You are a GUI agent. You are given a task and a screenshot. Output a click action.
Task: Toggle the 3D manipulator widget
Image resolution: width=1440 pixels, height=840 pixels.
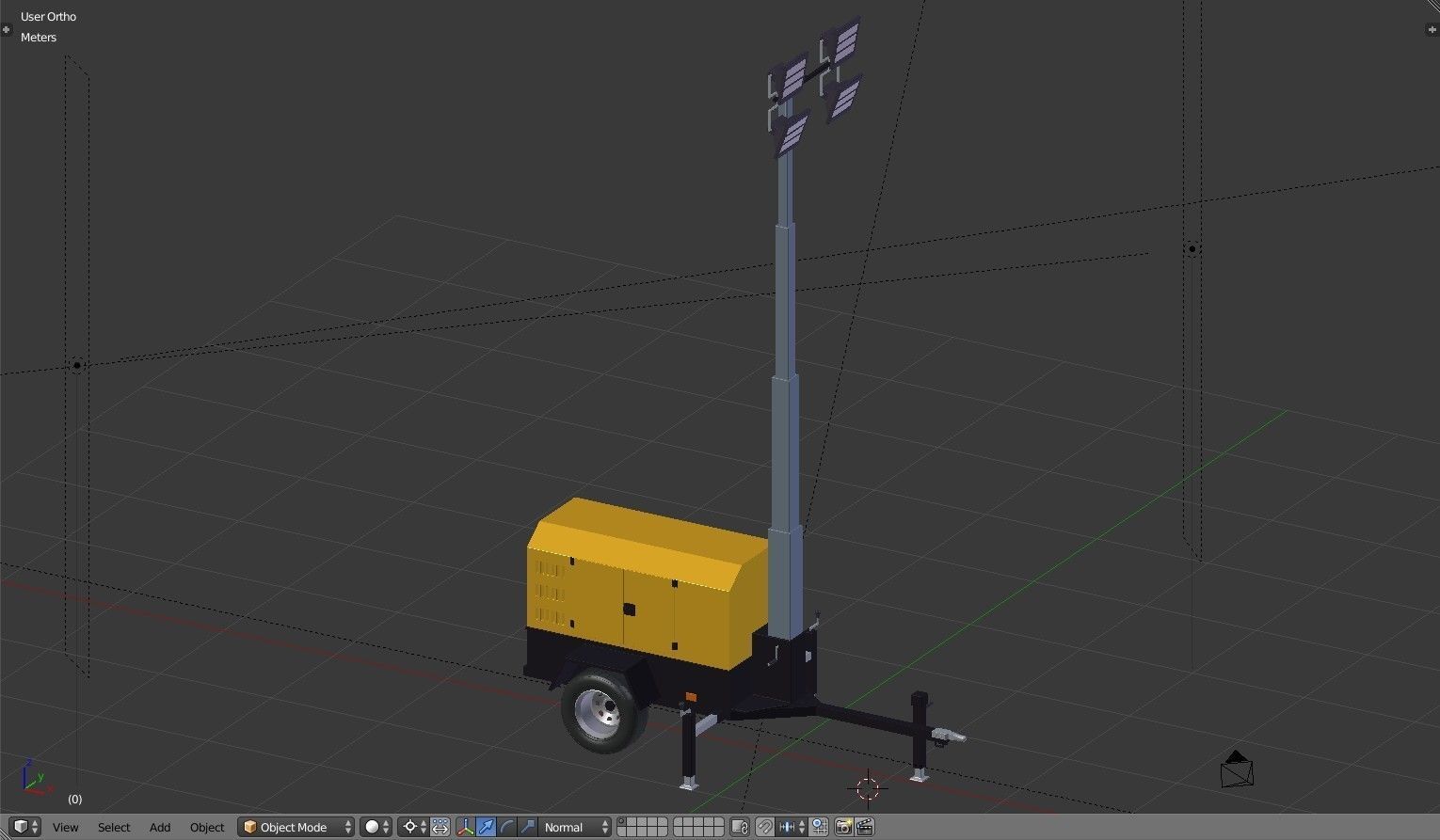point(465,827)
